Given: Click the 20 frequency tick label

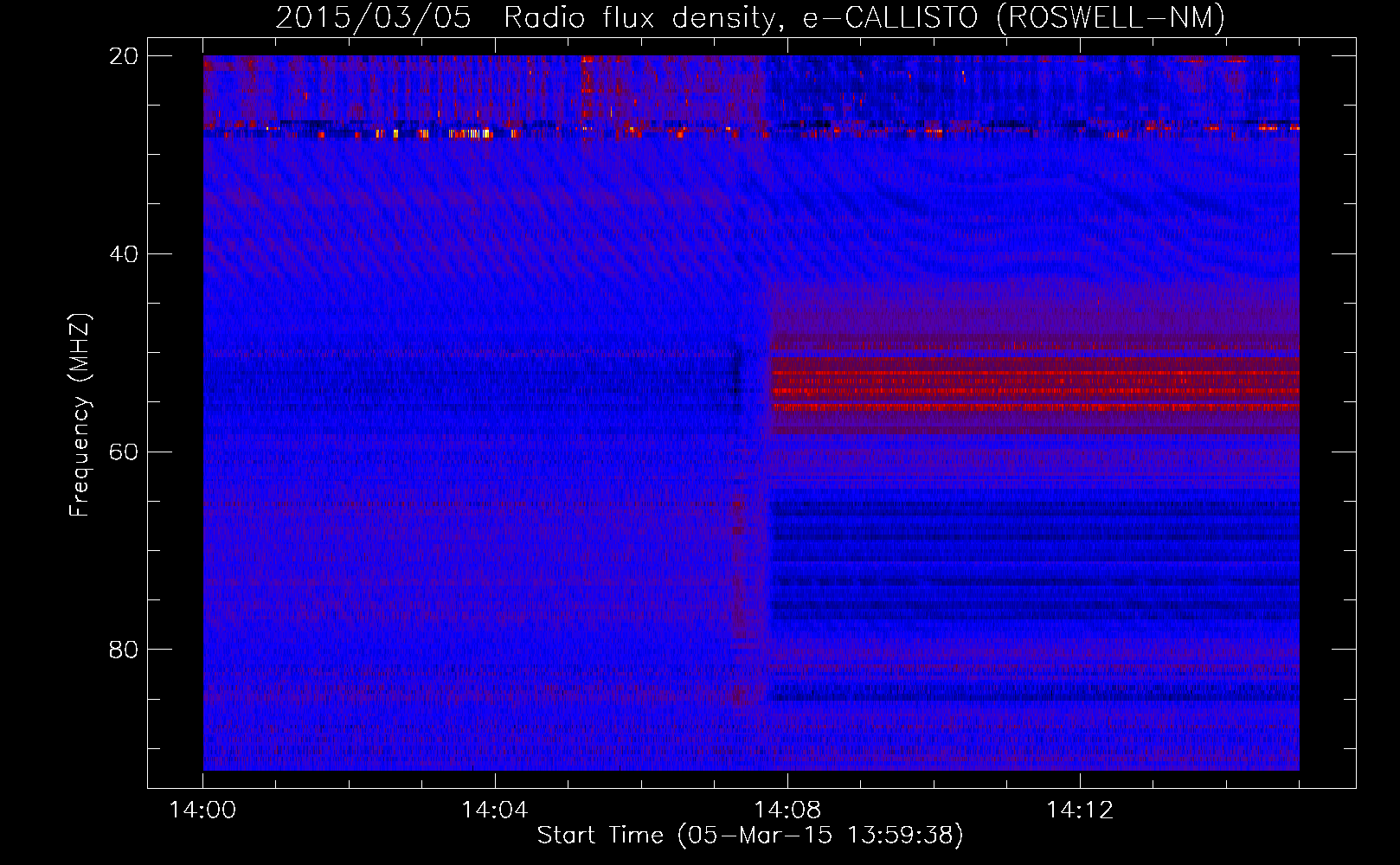Looking at the screenshot, I should coord(124,56).
